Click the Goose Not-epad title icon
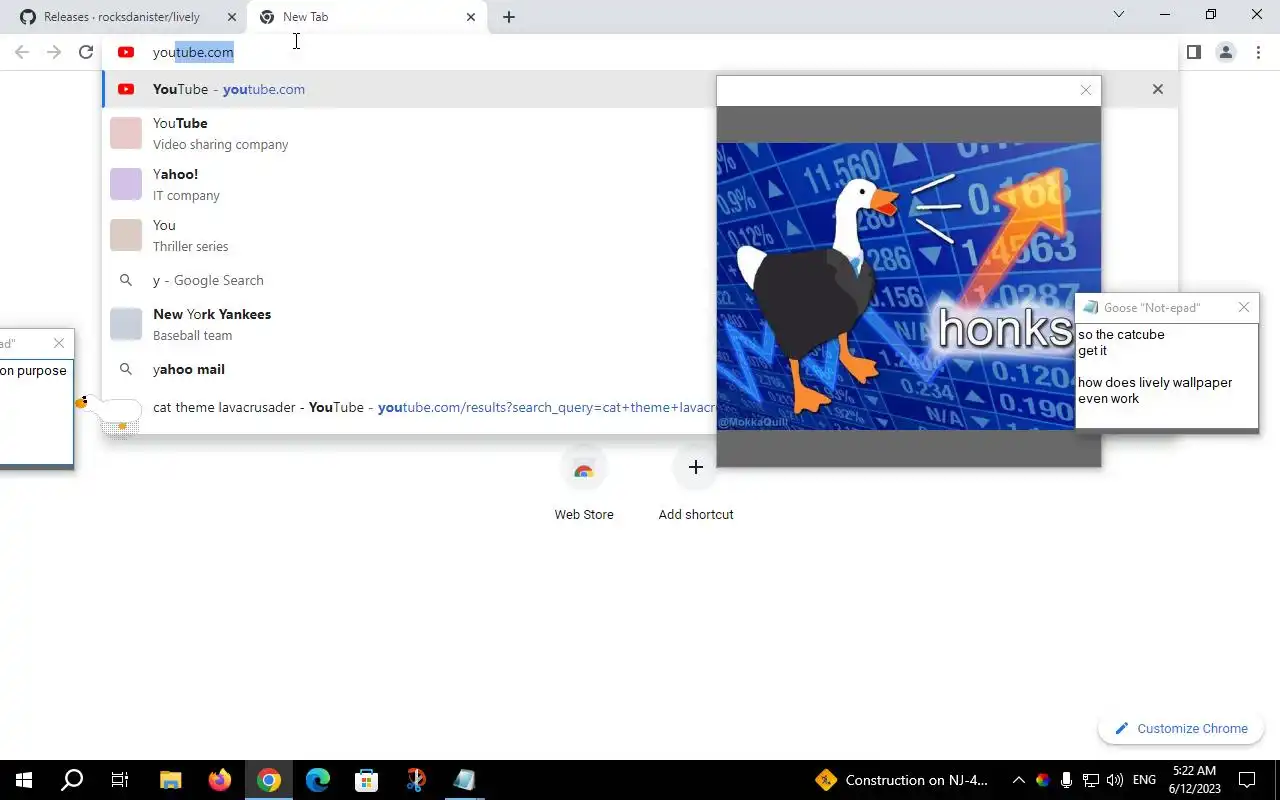Screen dimensions: 1280x800 pos(1090,308)
